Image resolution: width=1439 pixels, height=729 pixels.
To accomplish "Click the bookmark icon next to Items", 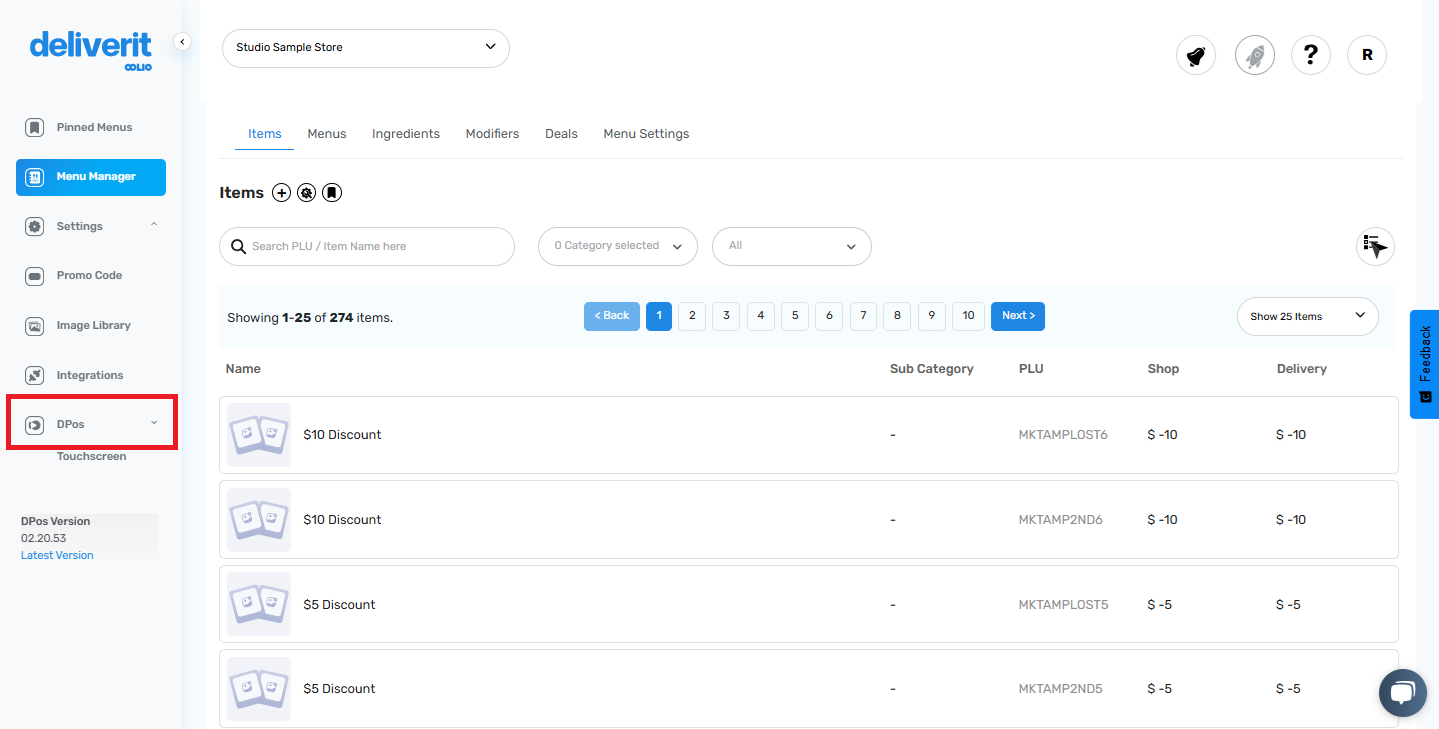I will click(x=331, y=192).
